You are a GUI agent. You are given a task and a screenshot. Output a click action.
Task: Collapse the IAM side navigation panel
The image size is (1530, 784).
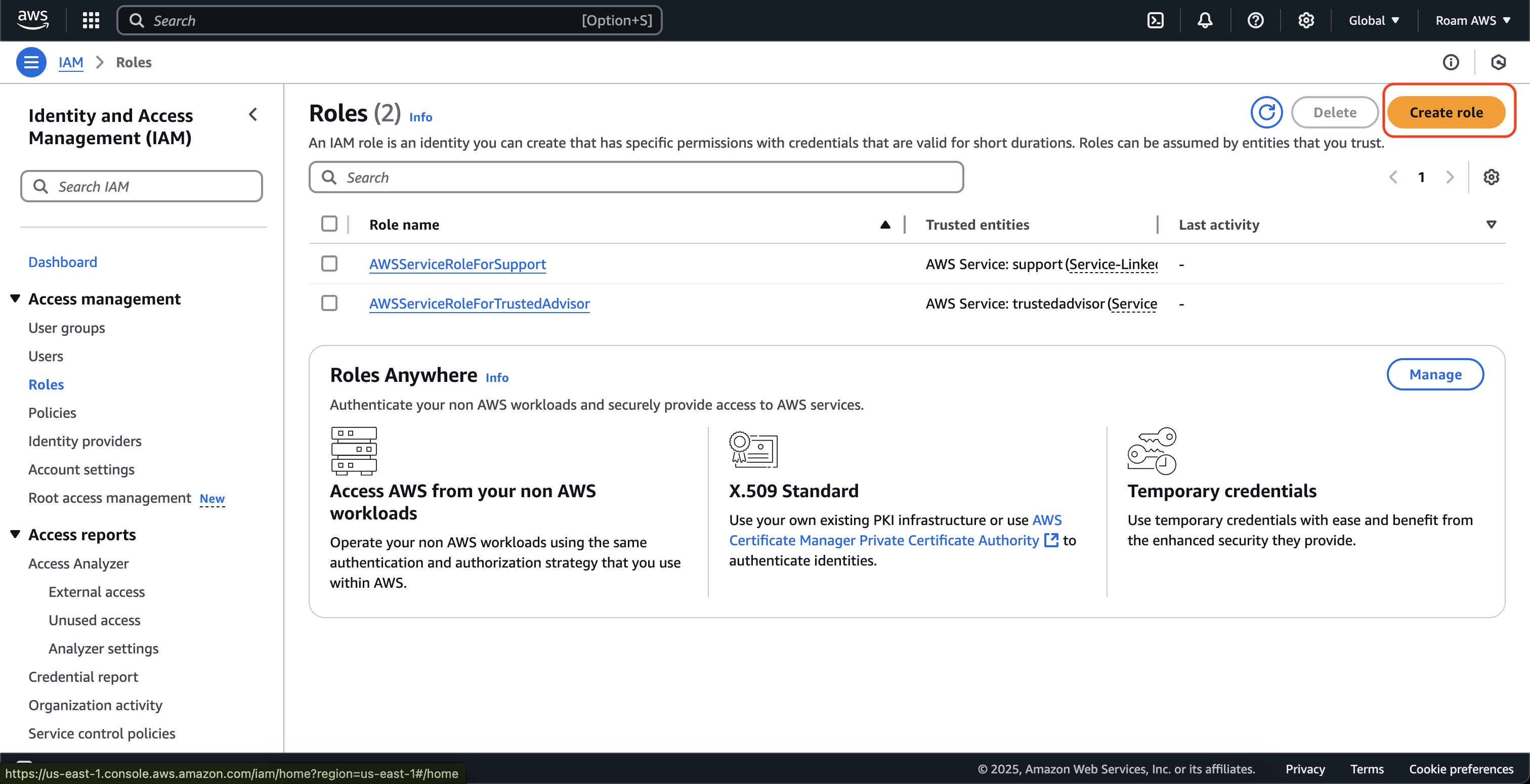click(x=253, y=115)
